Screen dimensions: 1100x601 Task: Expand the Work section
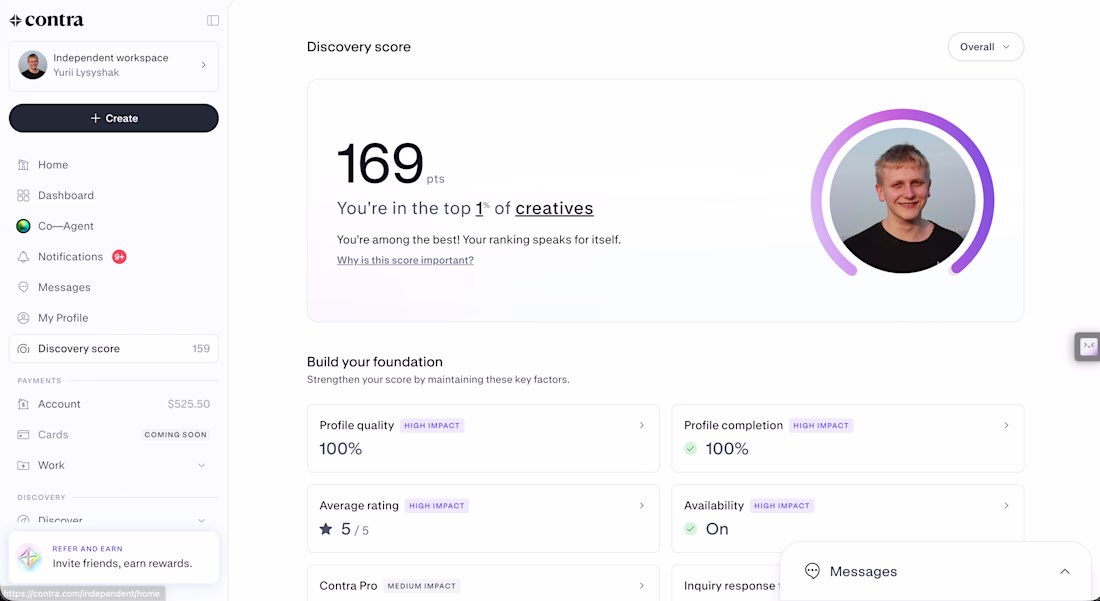click(114, 465)
